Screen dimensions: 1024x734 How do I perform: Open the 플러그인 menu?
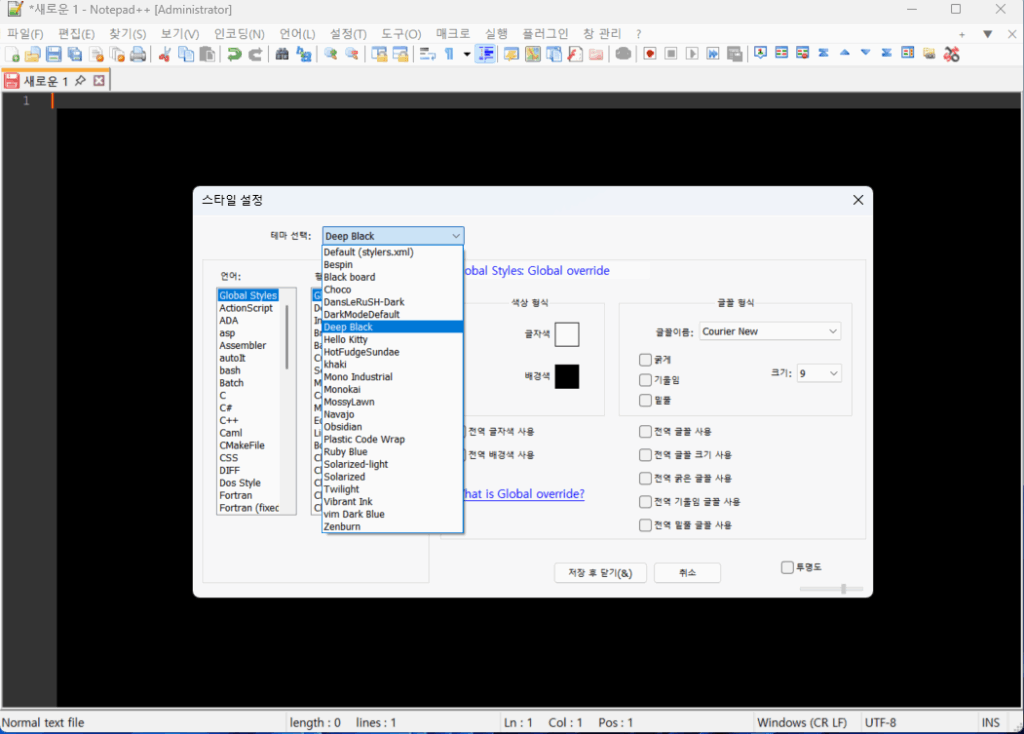(x=545, y=34)
